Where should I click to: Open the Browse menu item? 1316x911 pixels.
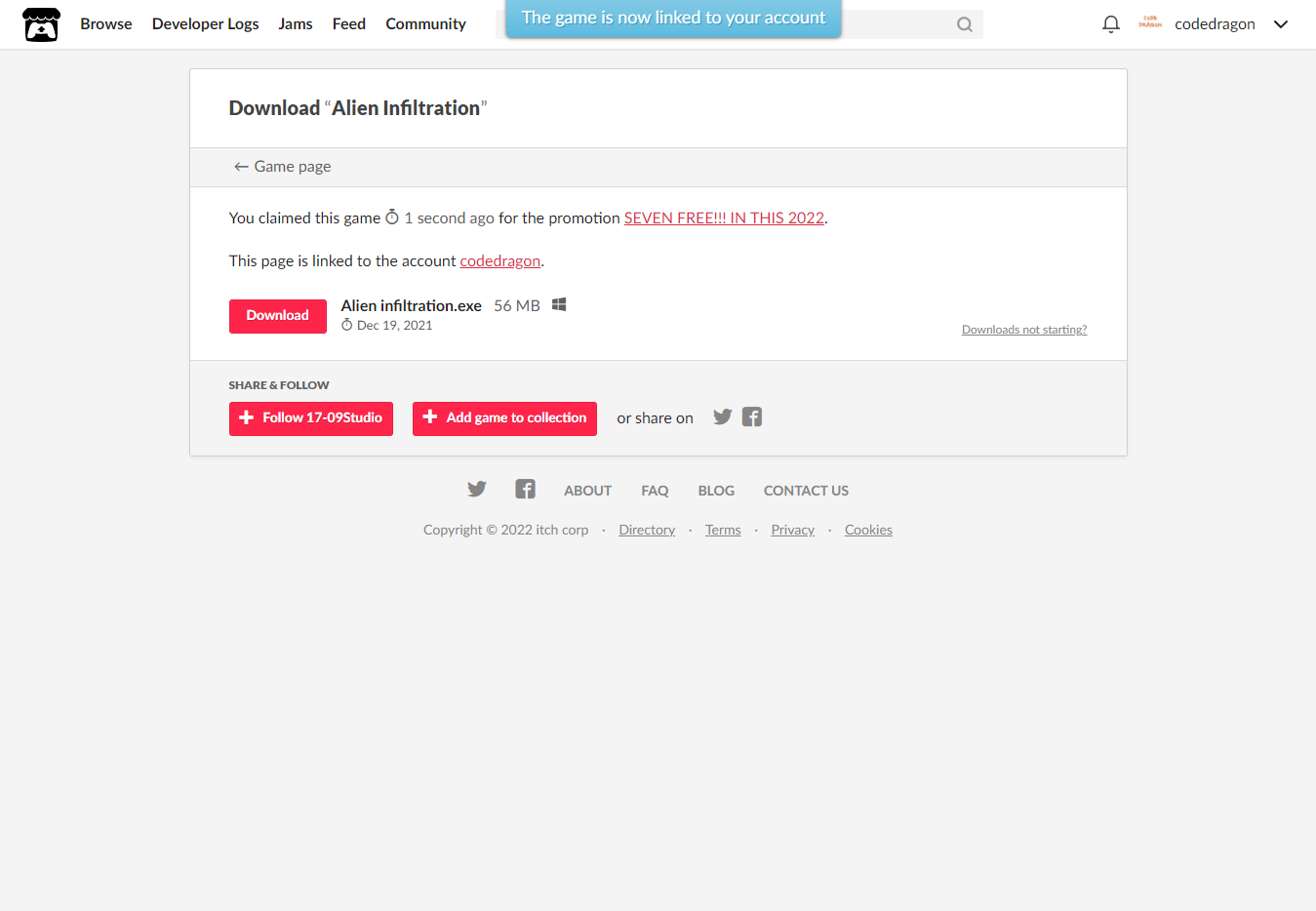point(106,24)
